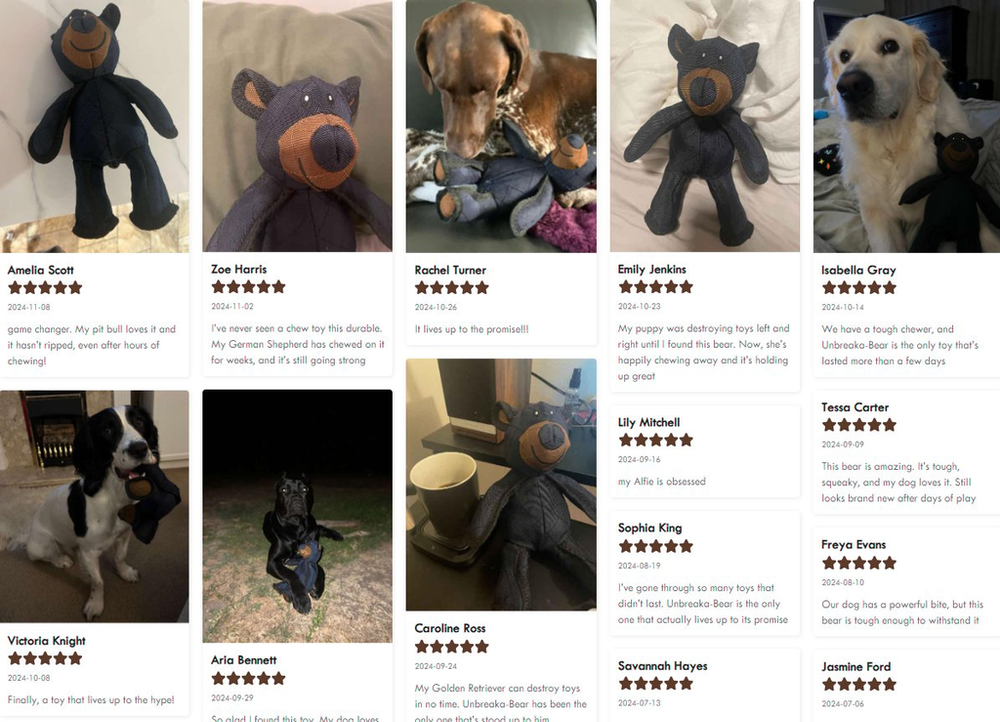
Task: View Aria Bennett's black dog night photo
Action: [297, 516]
